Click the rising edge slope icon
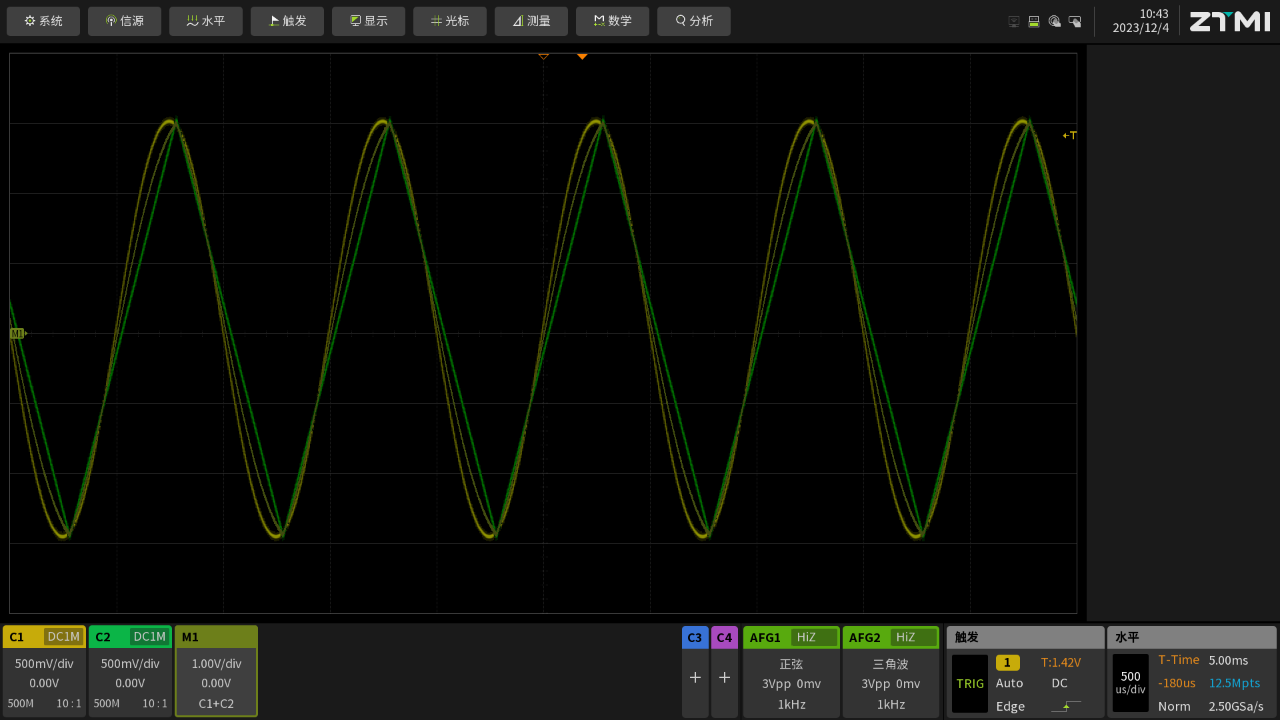 point(1065,706)
